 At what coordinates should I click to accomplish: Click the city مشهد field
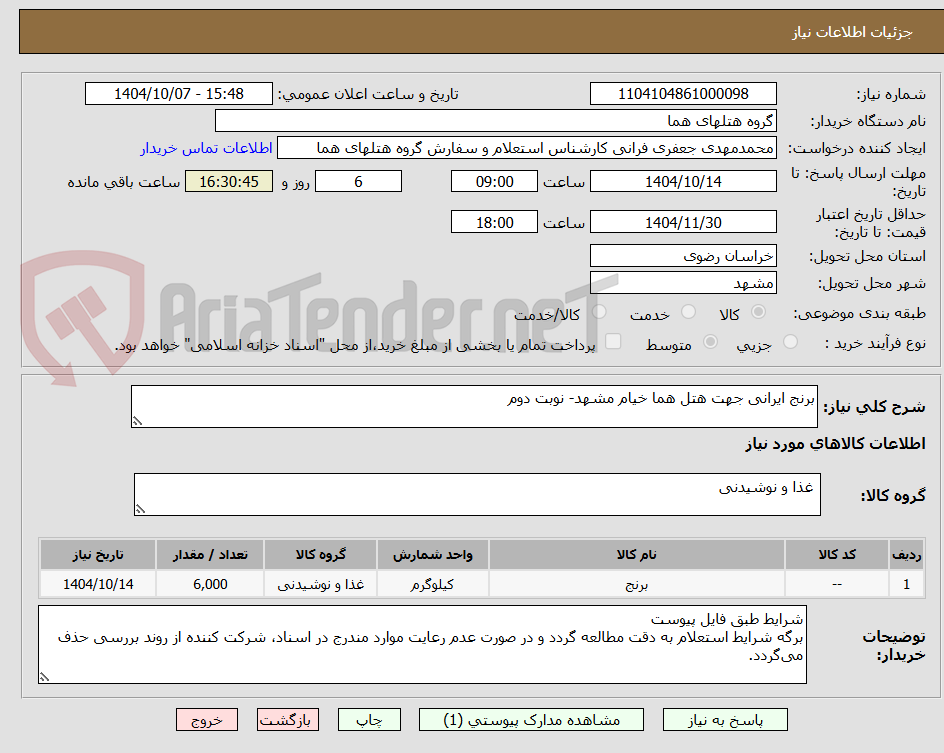tap(683, 283)
